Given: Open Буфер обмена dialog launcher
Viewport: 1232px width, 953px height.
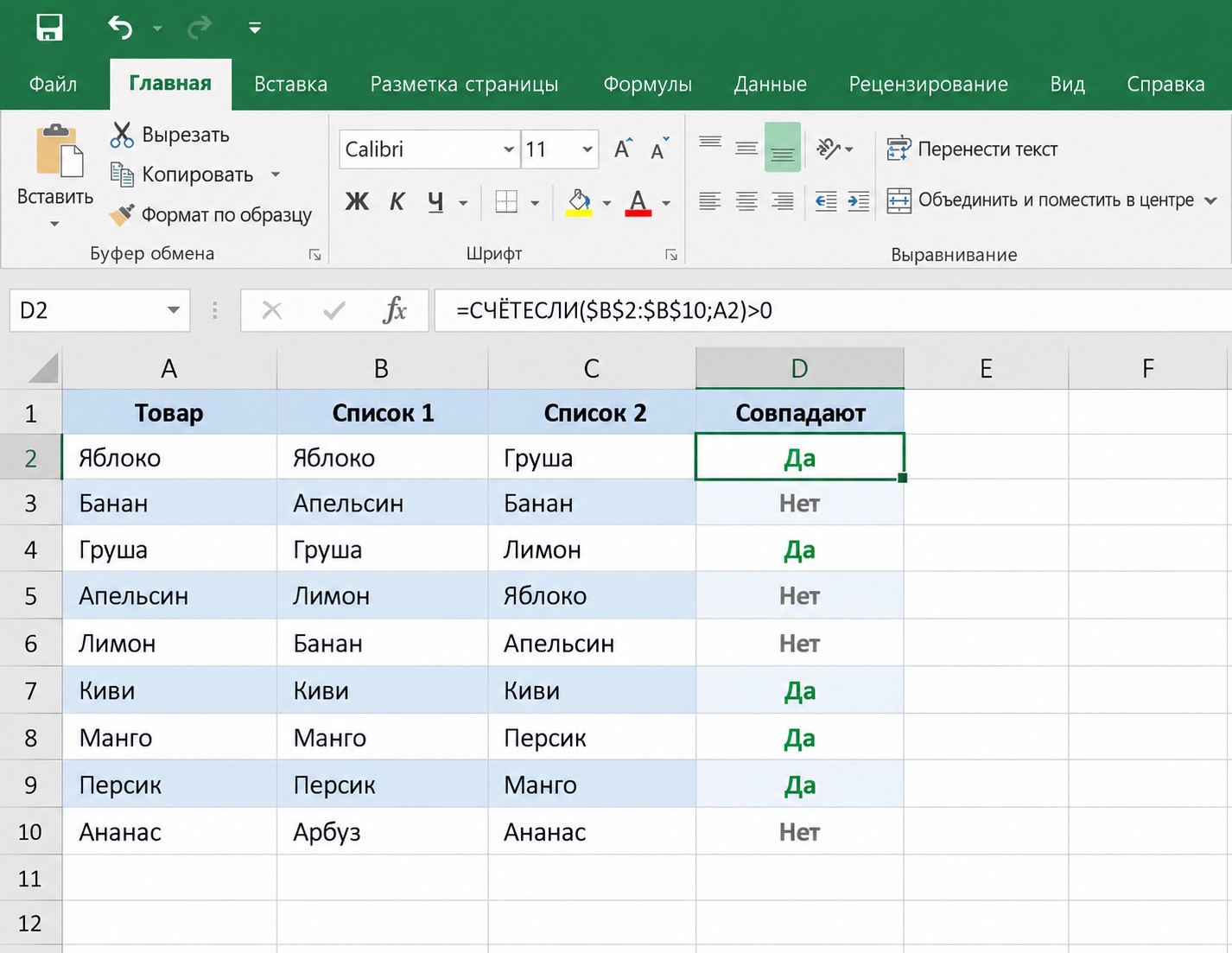Looking at the screenshot, I should tap(314, 254).
